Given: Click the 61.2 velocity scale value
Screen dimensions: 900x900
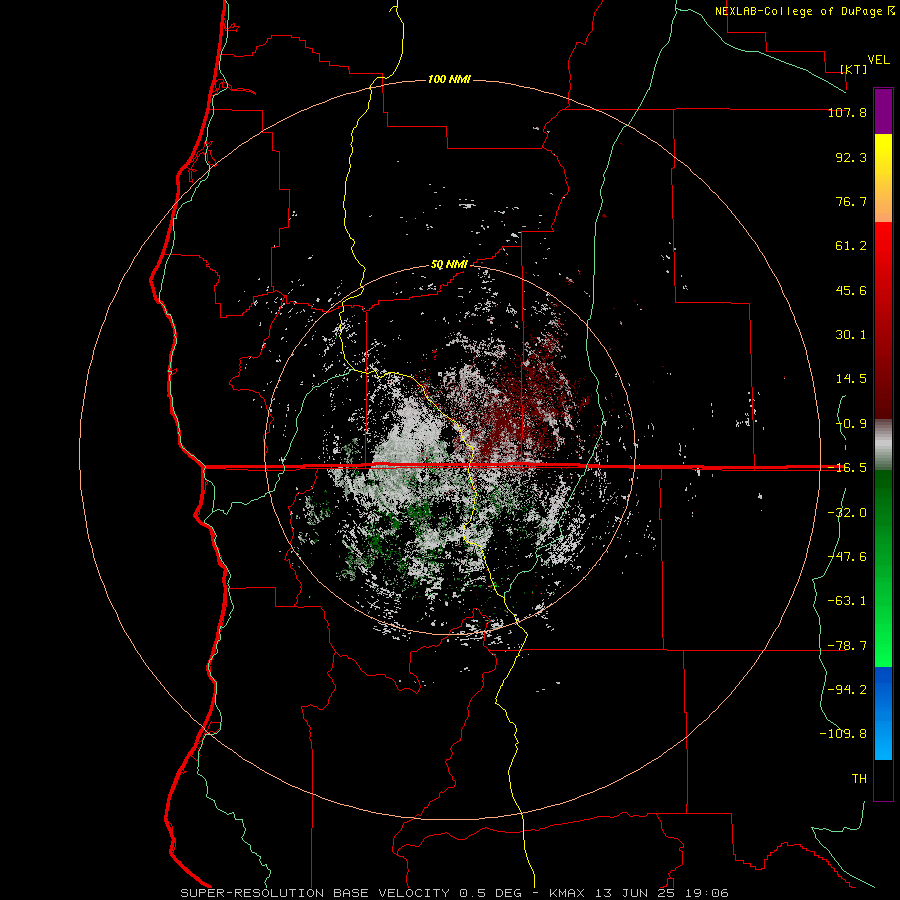Looking at the screenshot, I should (851, 246).
